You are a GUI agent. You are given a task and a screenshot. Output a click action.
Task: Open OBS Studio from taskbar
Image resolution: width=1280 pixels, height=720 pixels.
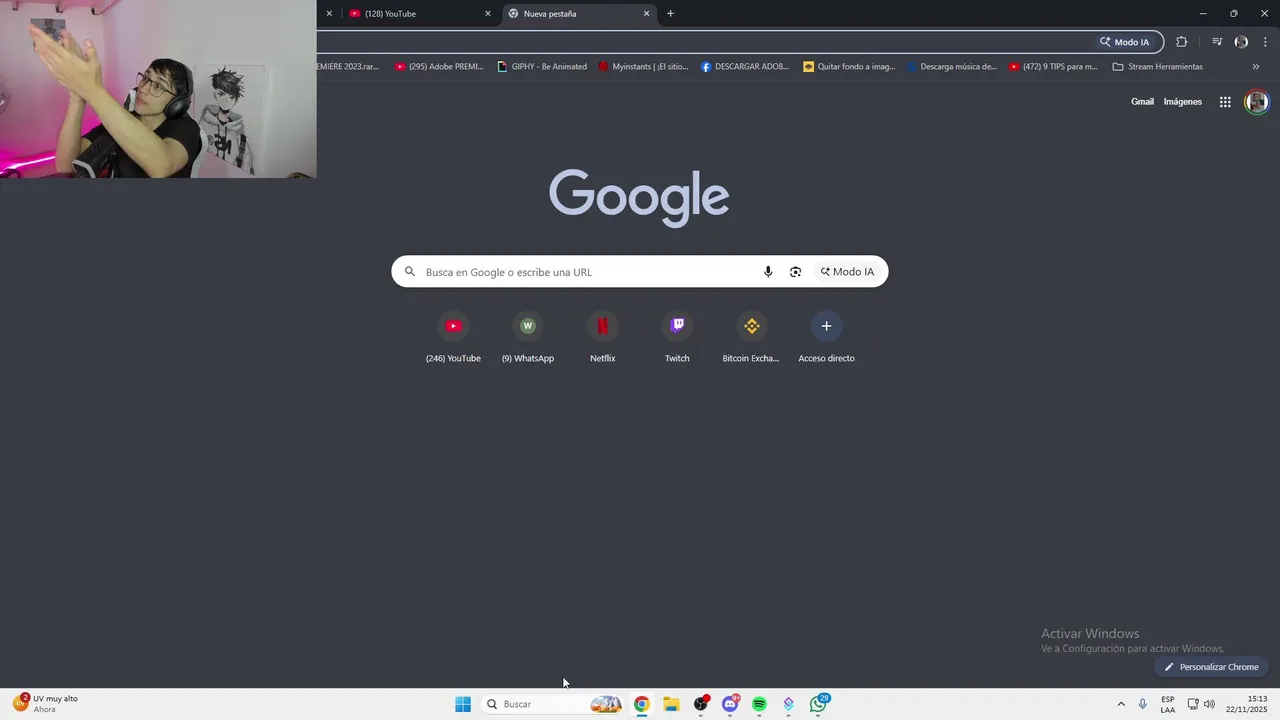[701, 704]
